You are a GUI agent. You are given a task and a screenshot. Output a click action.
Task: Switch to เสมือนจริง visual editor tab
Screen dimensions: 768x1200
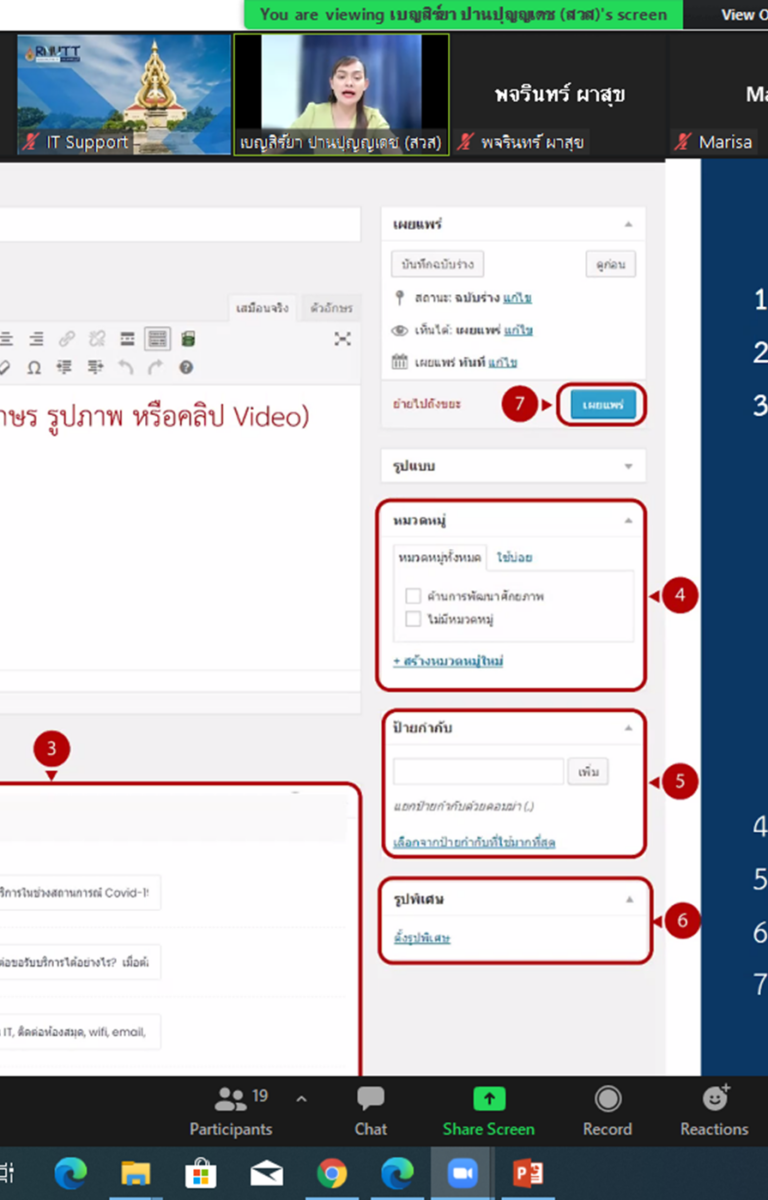tap(262, 308)
